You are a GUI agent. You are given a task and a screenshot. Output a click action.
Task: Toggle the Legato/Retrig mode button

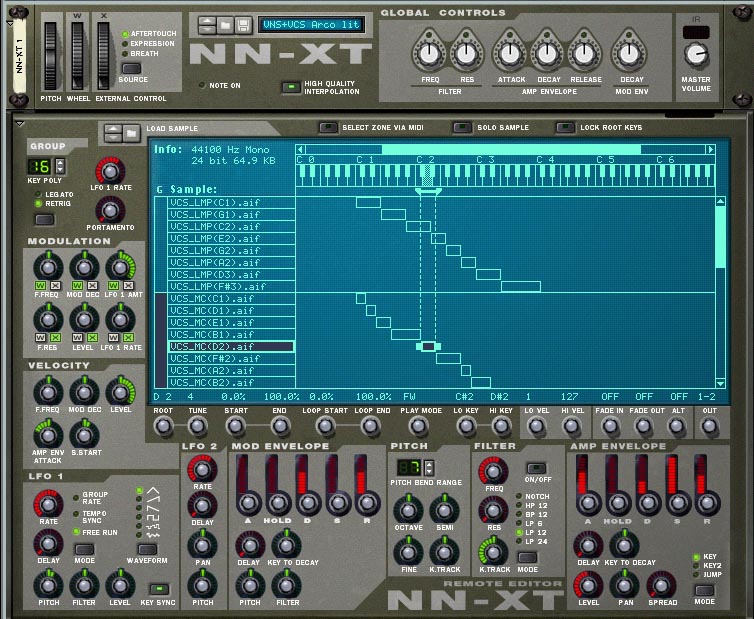pyautogui.click(x=45, y=220)
